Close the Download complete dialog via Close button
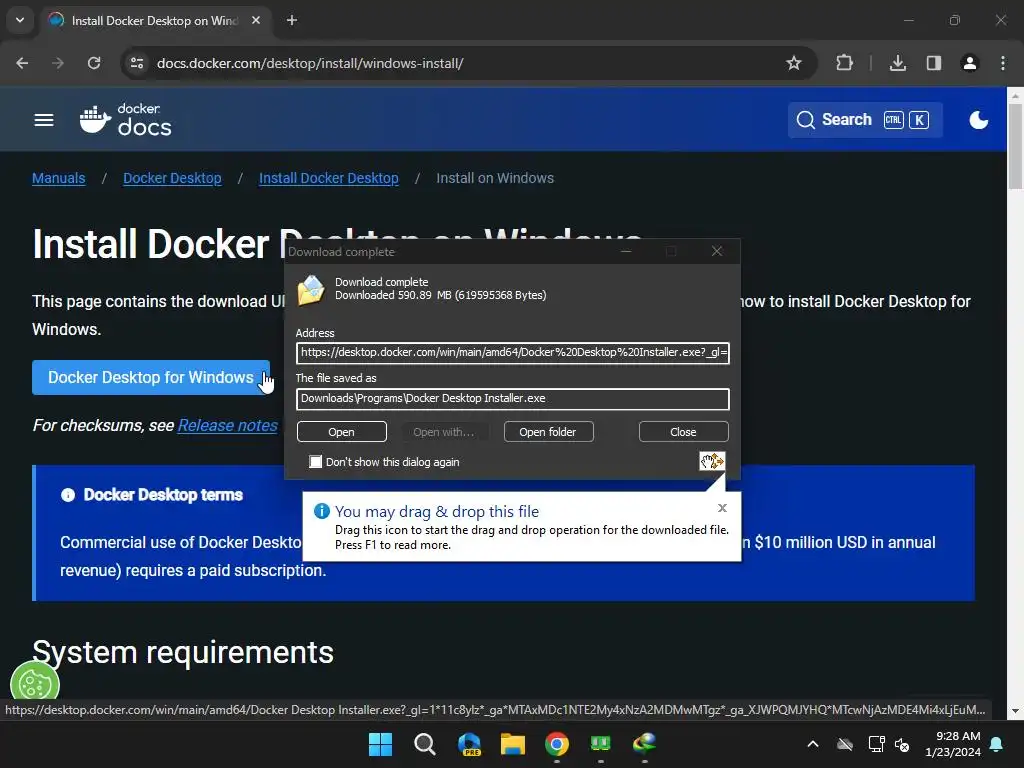 pos(683,432)
